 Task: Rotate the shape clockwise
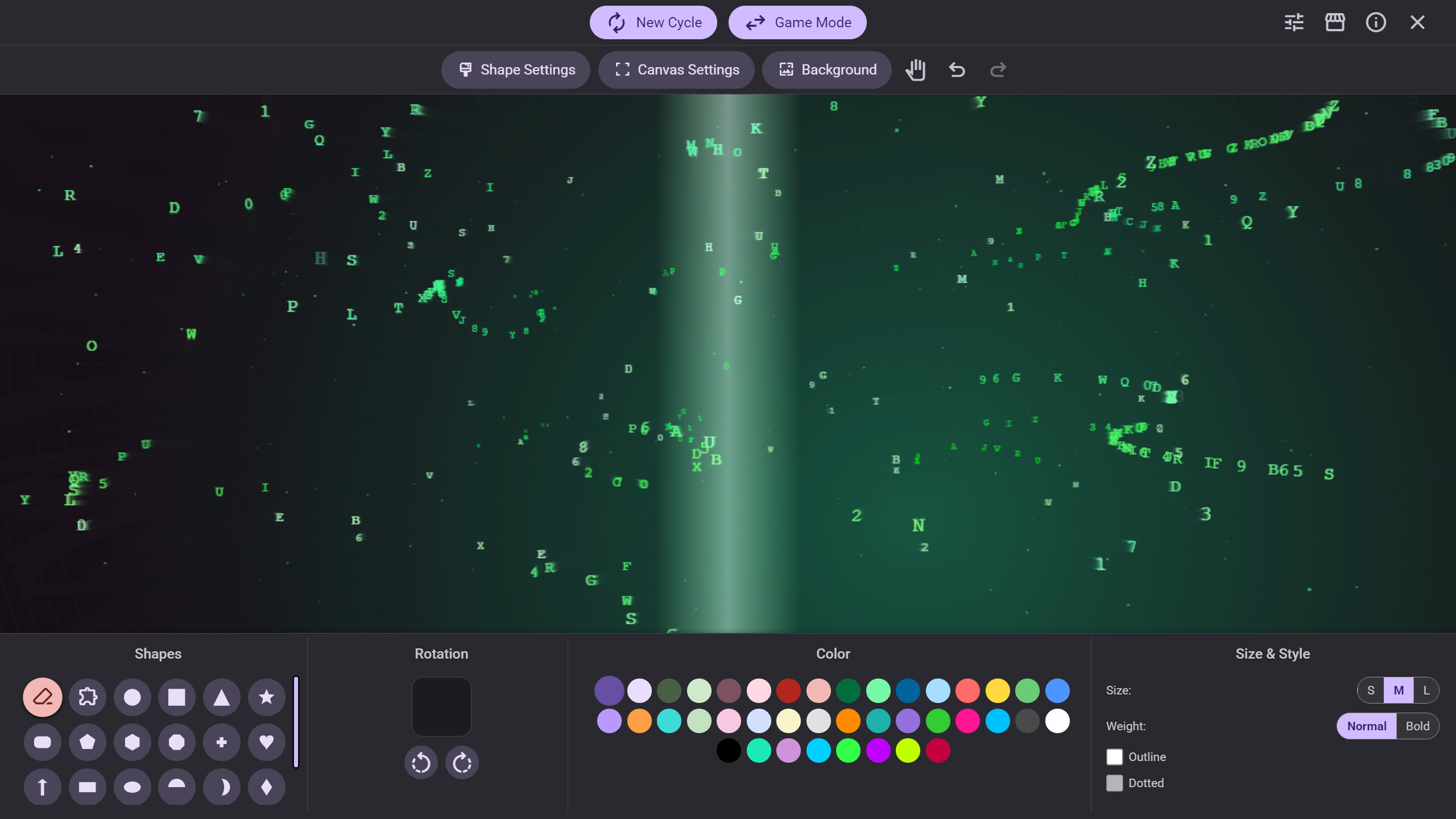coord(462,762)
